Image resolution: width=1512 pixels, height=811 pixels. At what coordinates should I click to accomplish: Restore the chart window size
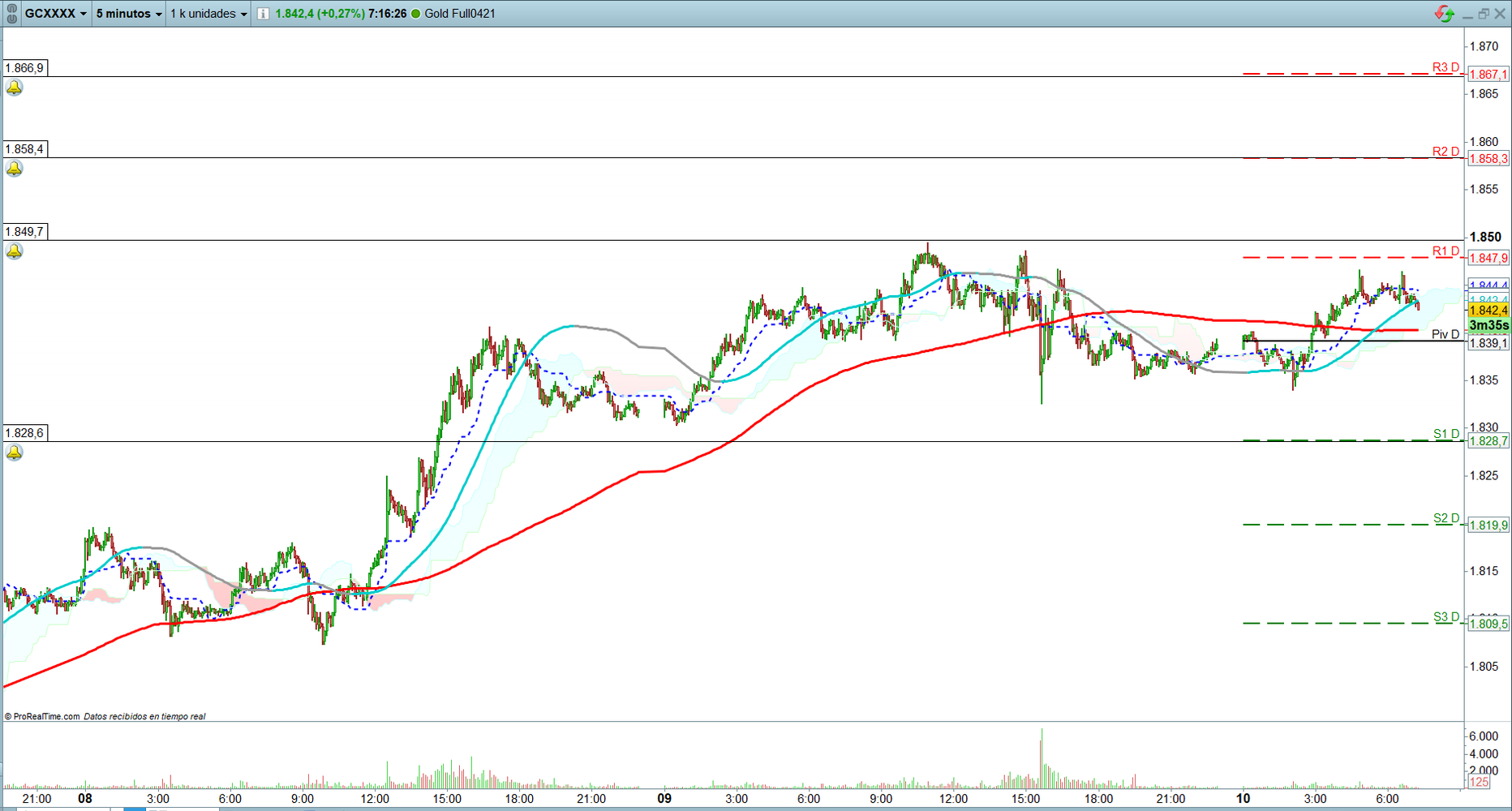[1484, 14]
